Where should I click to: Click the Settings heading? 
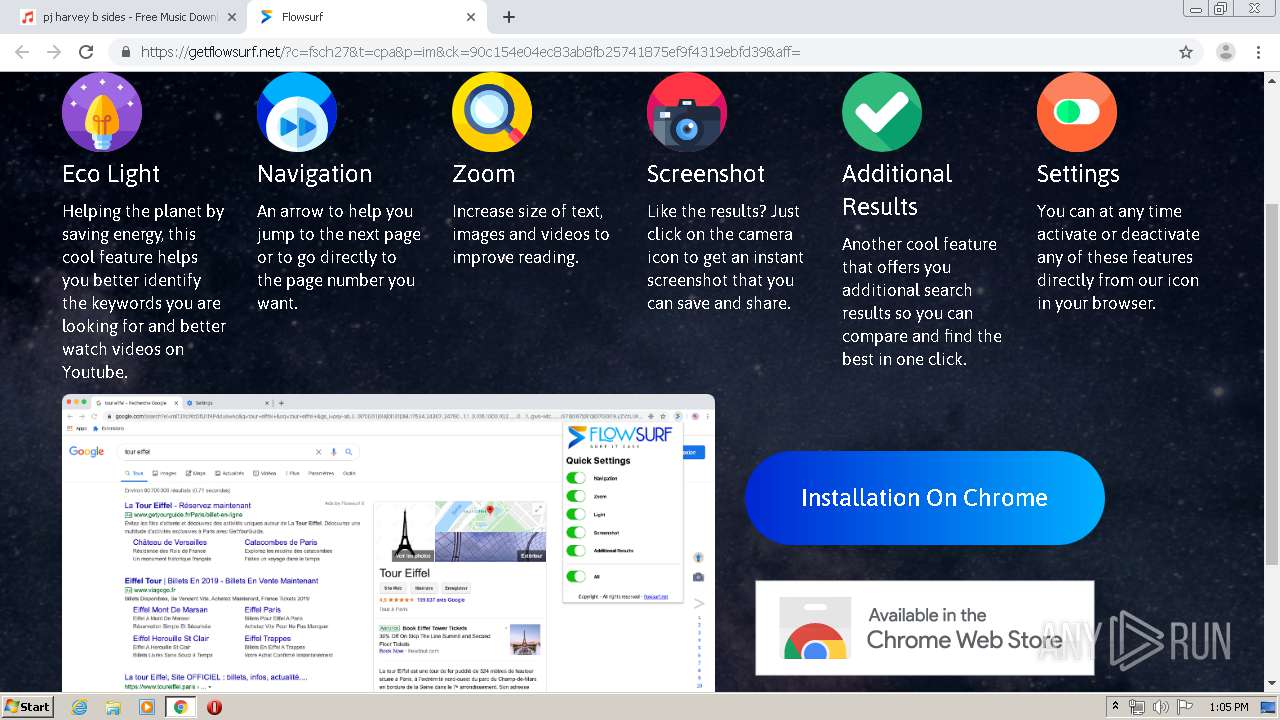click(1077, 174)
